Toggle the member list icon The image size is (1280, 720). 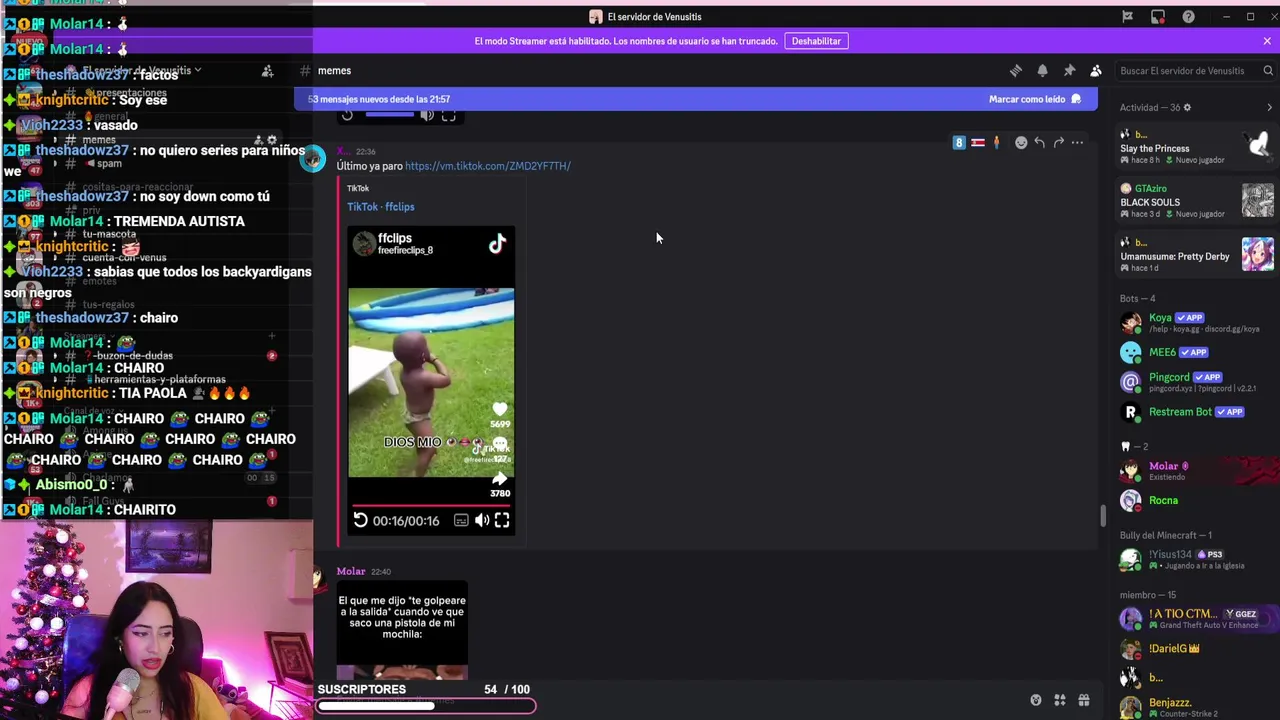1096,71
